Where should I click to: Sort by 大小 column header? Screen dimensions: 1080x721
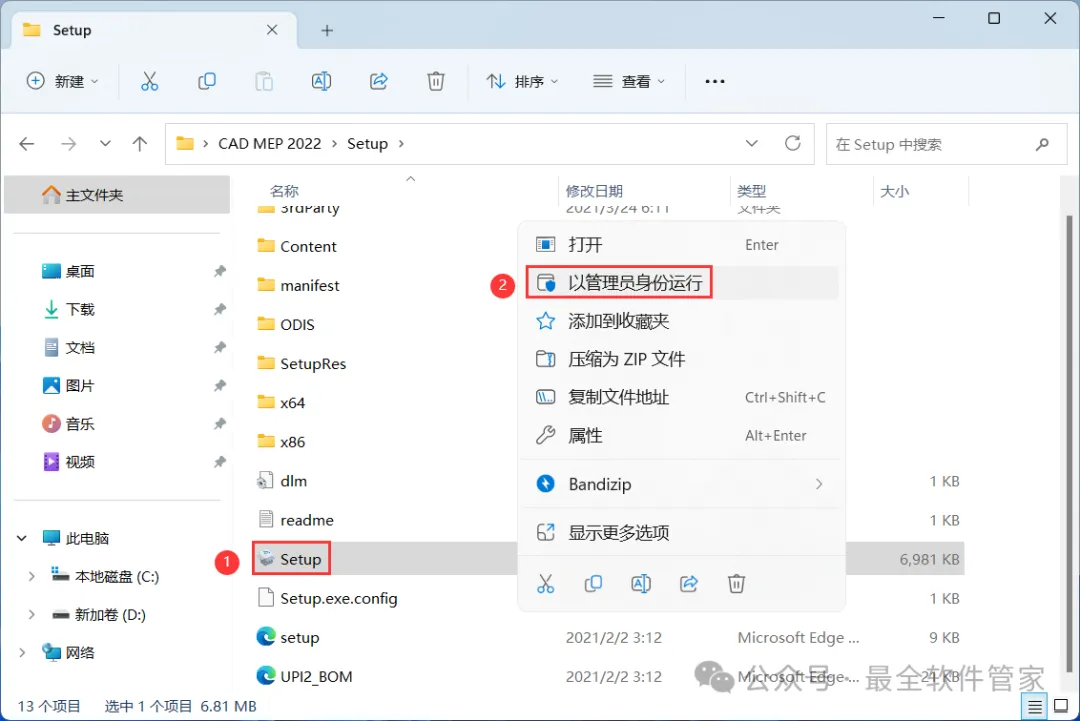[894, 191]
